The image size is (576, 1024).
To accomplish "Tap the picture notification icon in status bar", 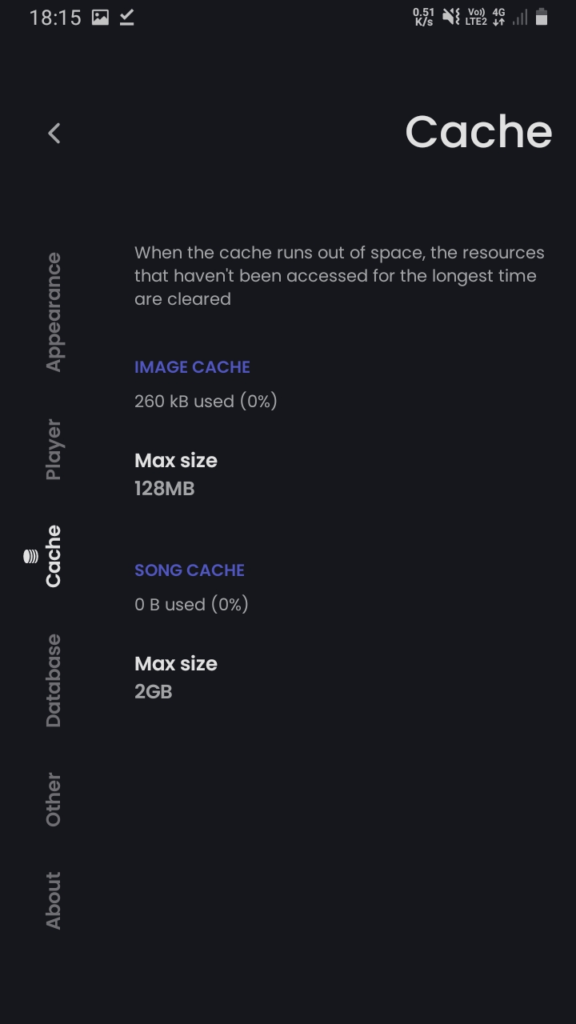I will (x=100, y=18).
